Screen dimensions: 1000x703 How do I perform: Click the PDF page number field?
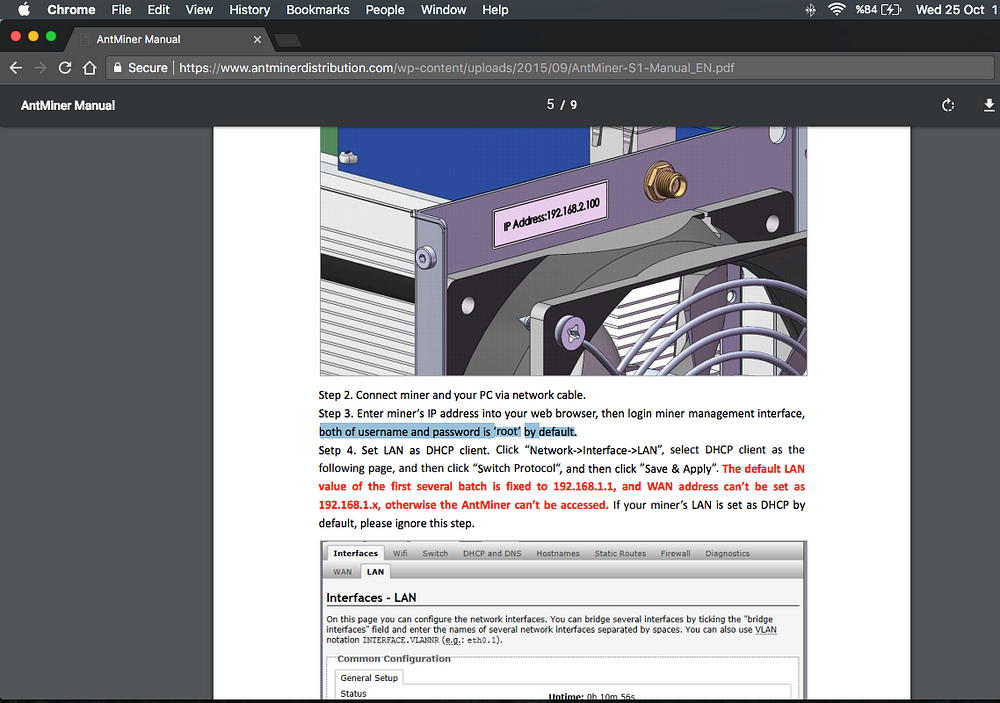tap(550, 105)
